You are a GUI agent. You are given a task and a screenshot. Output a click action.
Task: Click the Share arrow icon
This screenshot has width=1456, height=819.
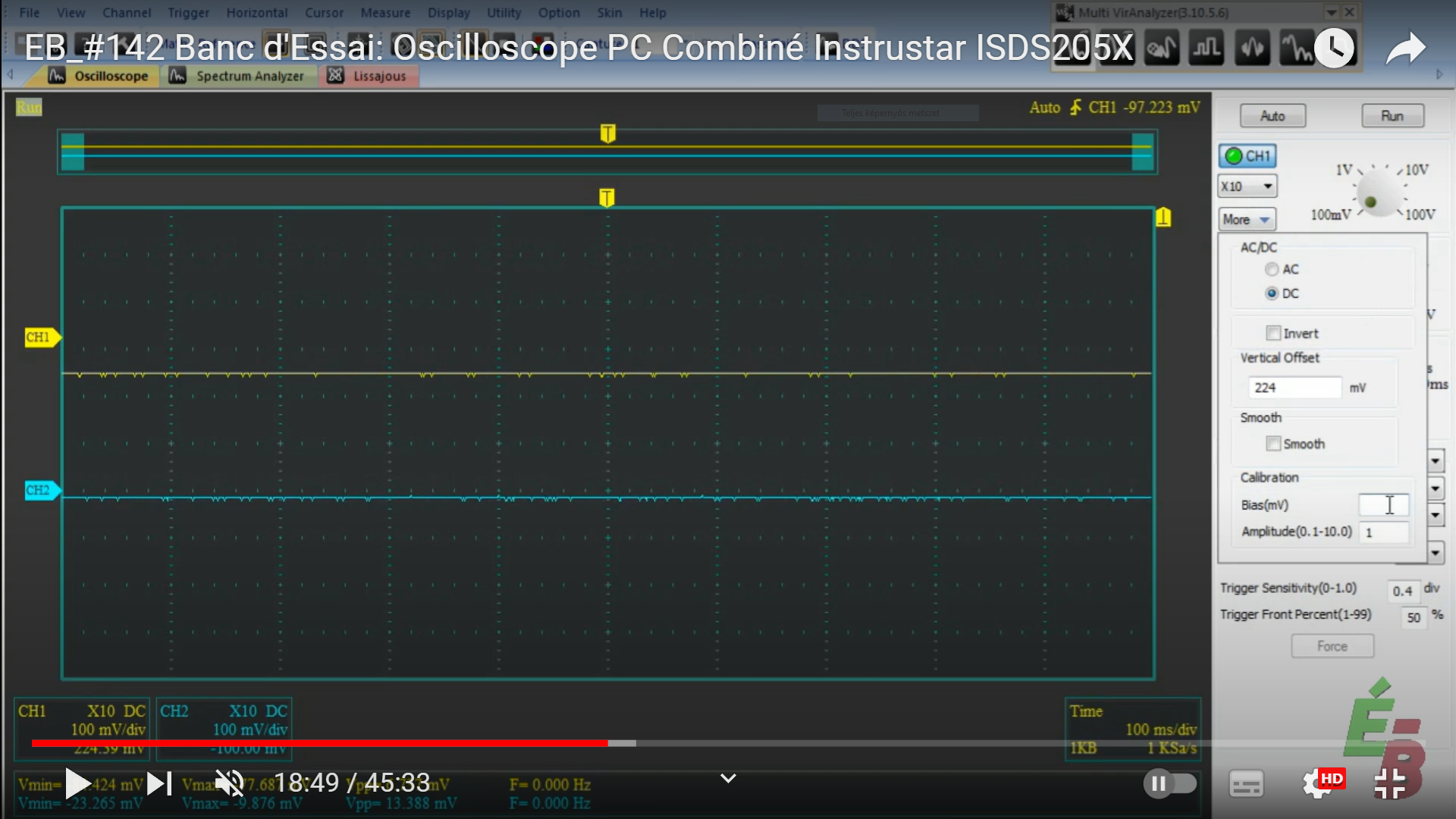1405,49
